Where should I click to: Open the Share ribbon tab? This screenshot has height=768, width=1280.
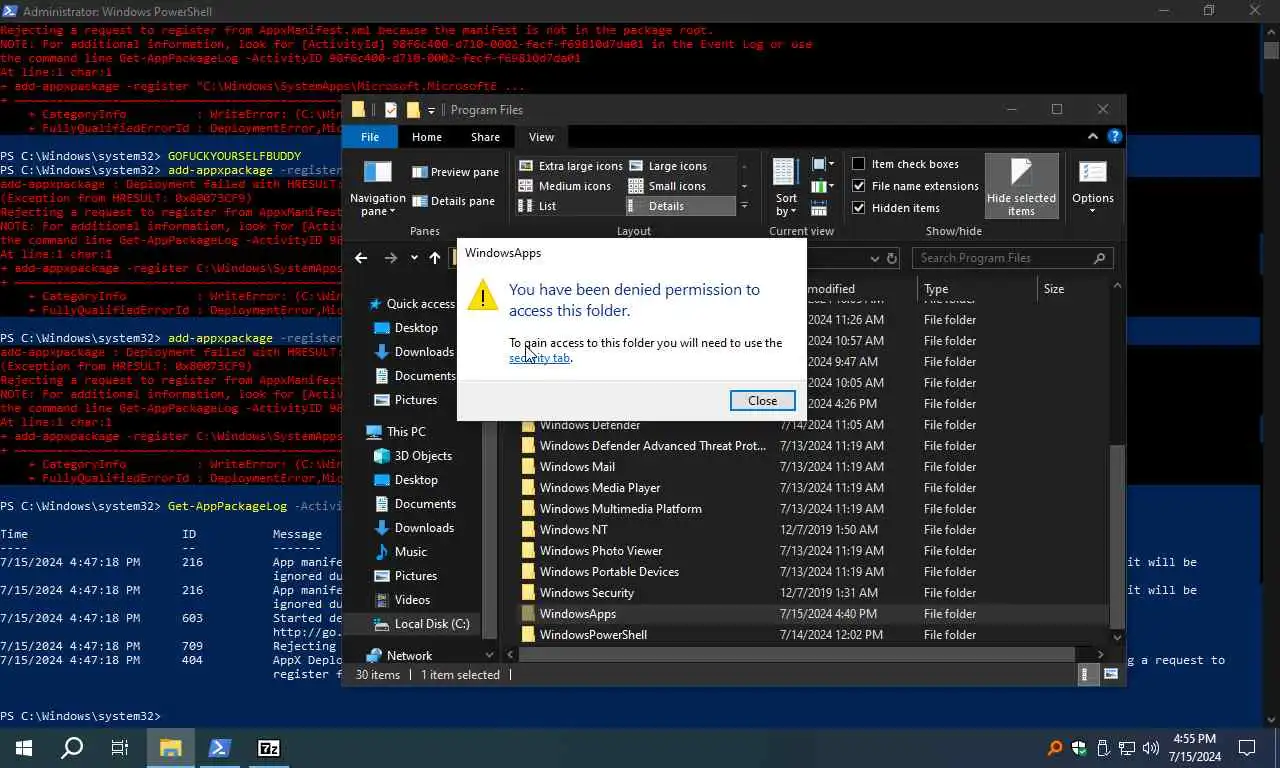[x=485, y=137]
